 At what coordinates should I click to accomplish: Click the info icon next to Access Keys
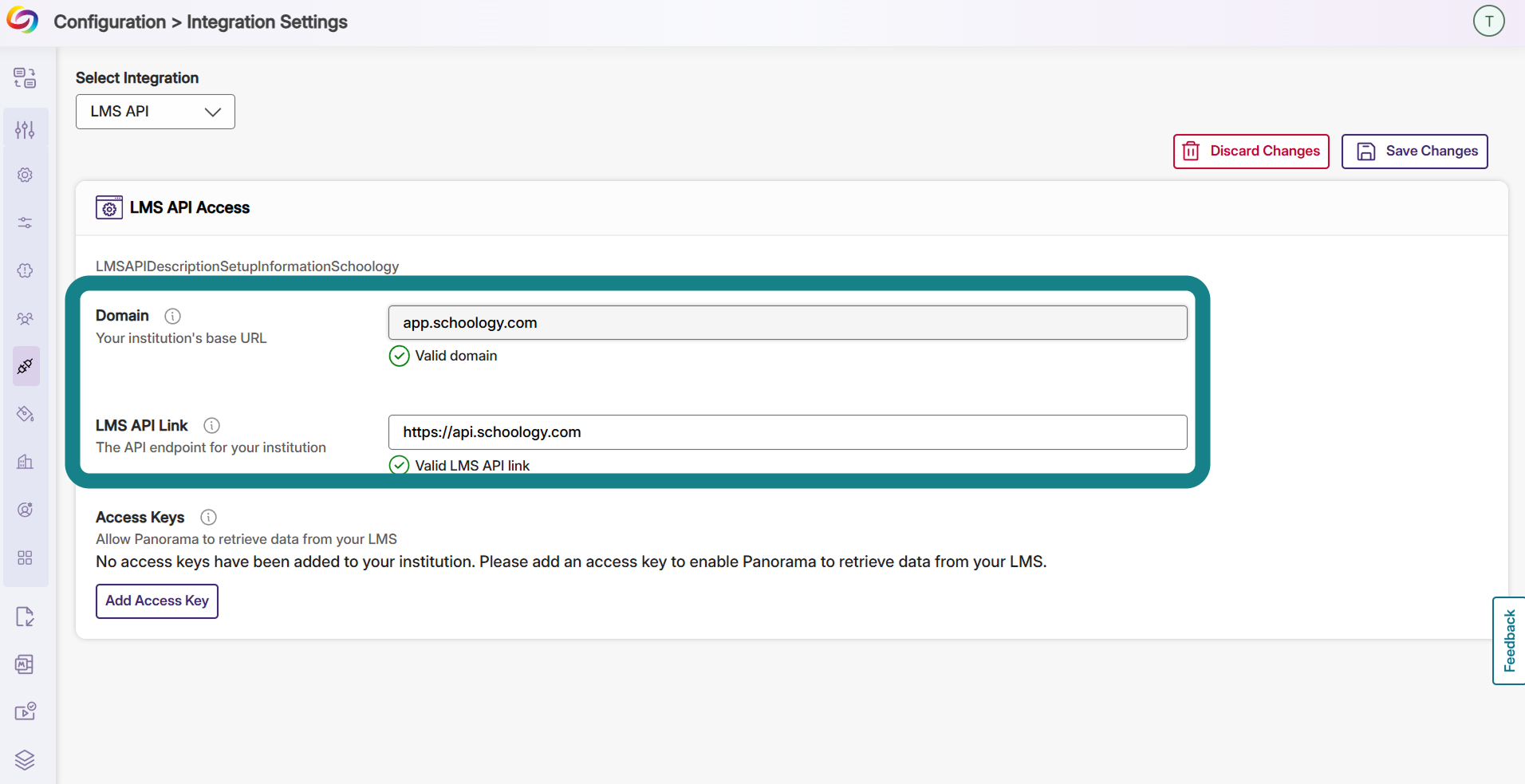208,517
